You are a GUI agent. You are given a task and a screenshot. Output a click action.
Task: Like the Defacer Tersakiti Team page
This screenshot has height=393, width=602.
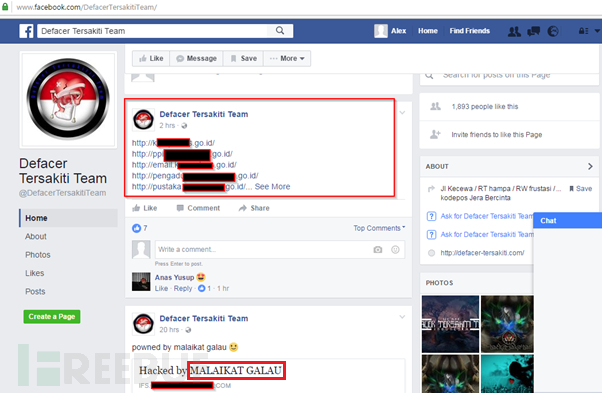(151, 58)
